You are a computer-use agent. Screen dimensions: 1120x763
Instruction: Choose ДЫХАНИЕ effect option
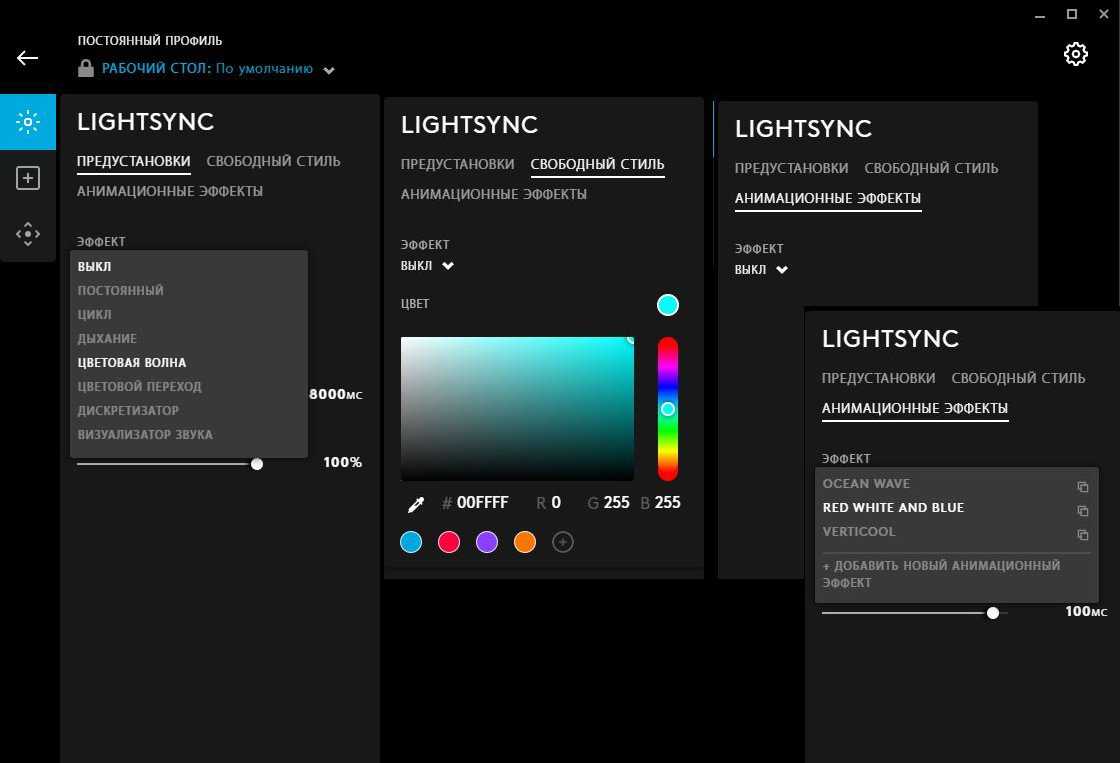coord(107,339)
